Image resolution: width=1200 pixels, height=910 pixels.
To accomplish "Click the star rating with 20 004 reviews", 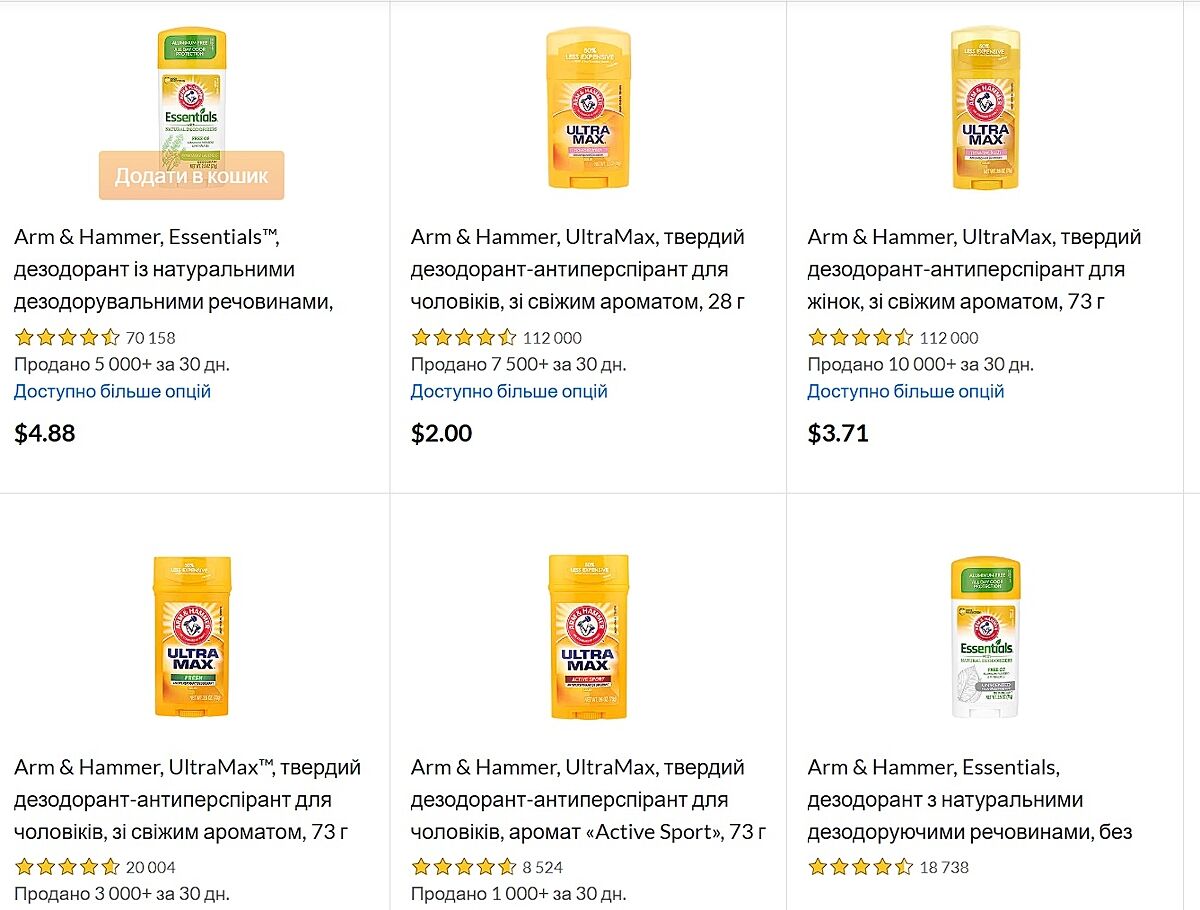I will click(68, 867).
